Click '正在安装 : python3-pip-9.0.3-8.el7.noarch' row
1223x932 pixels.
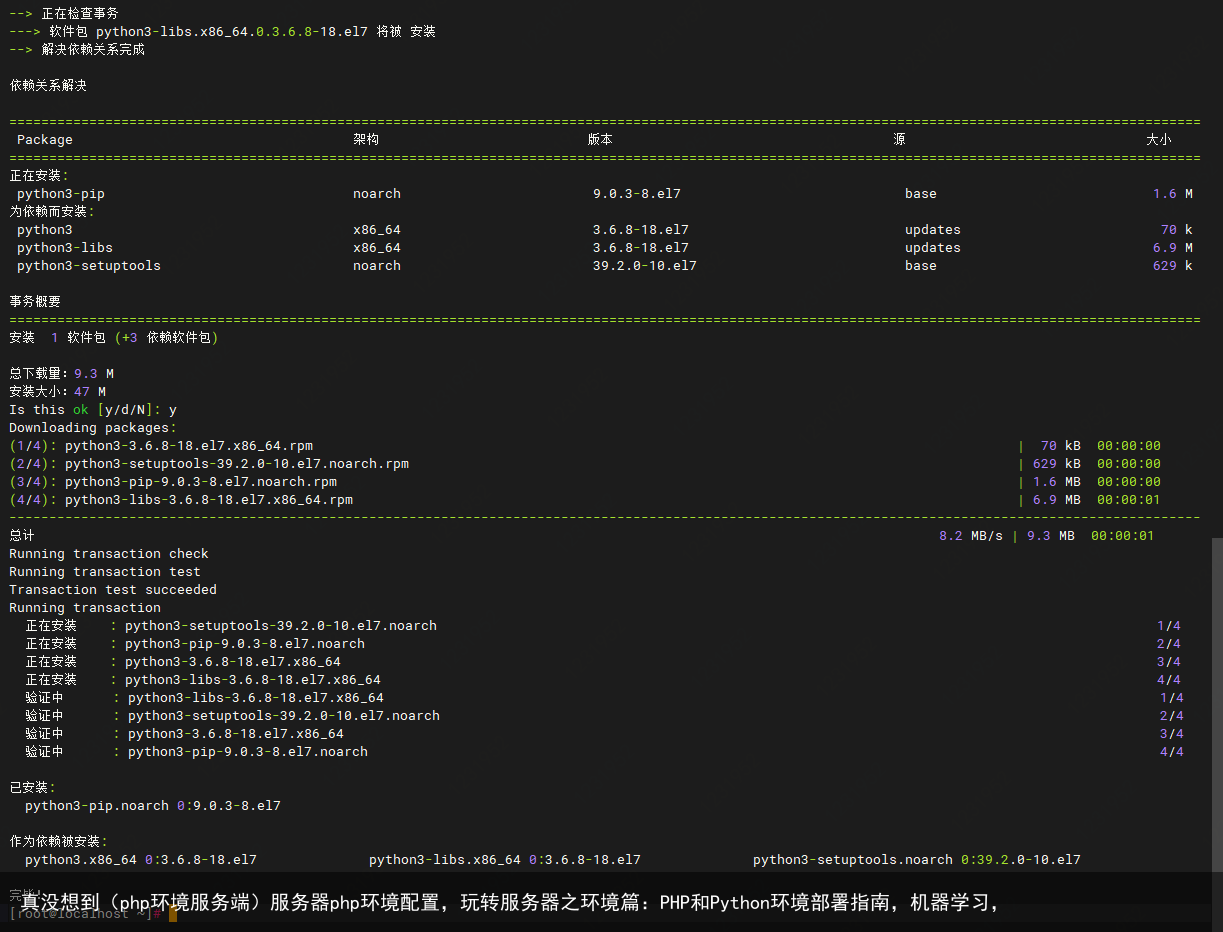[x=195, y=644]
